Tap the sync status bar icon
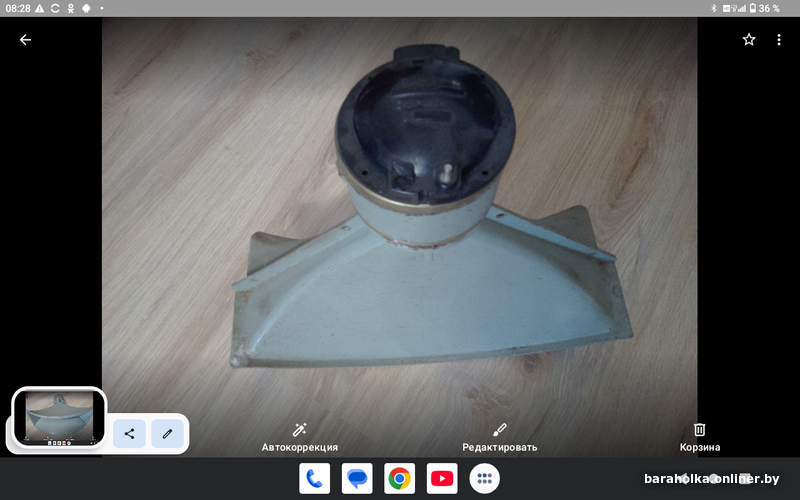This screenshot has width=800, height=500. [x=55, y=9]
